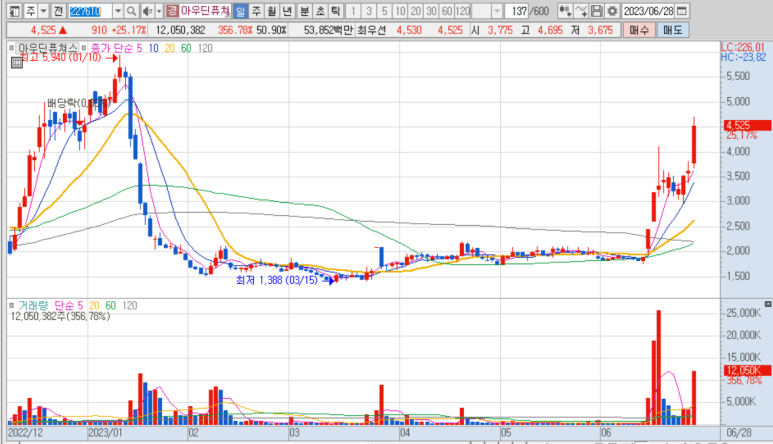773x444 pixels.
Task: Click the yellow 20 moving average label
Action: 170,48
